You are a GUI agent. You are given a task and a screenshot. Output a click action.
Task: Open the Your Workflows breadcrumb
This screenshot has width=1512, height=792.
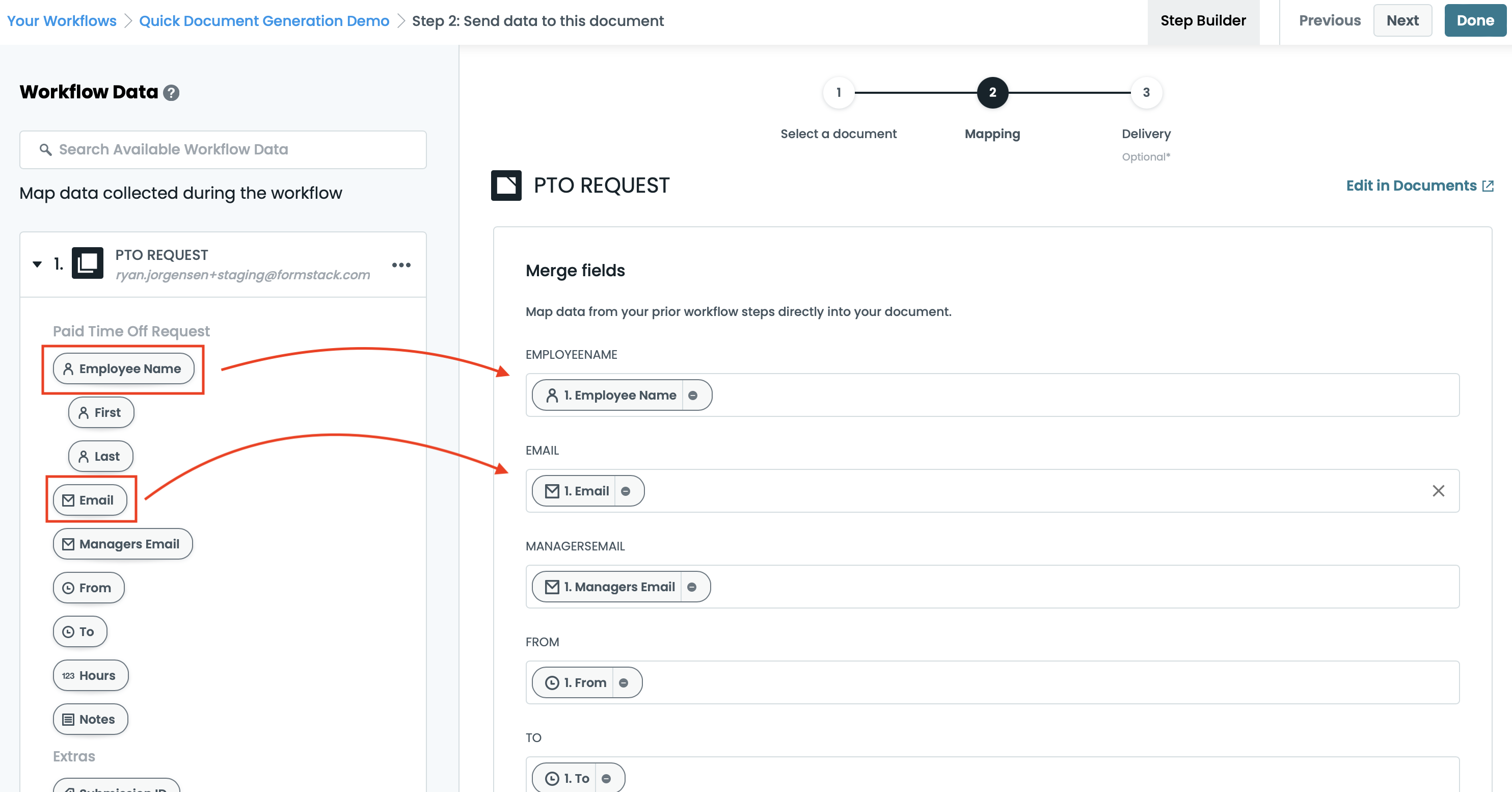62,21
